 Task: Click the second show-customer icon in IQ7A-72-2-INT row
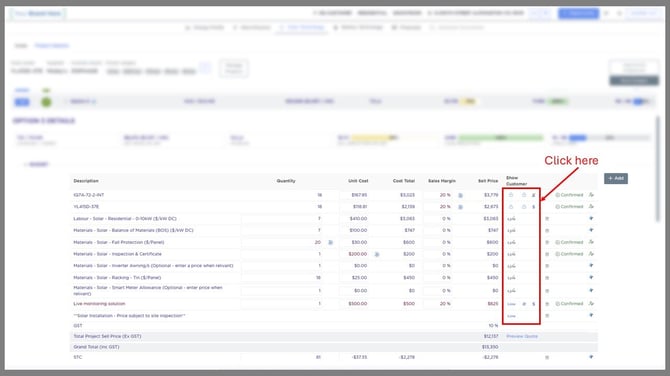point(524,195)
